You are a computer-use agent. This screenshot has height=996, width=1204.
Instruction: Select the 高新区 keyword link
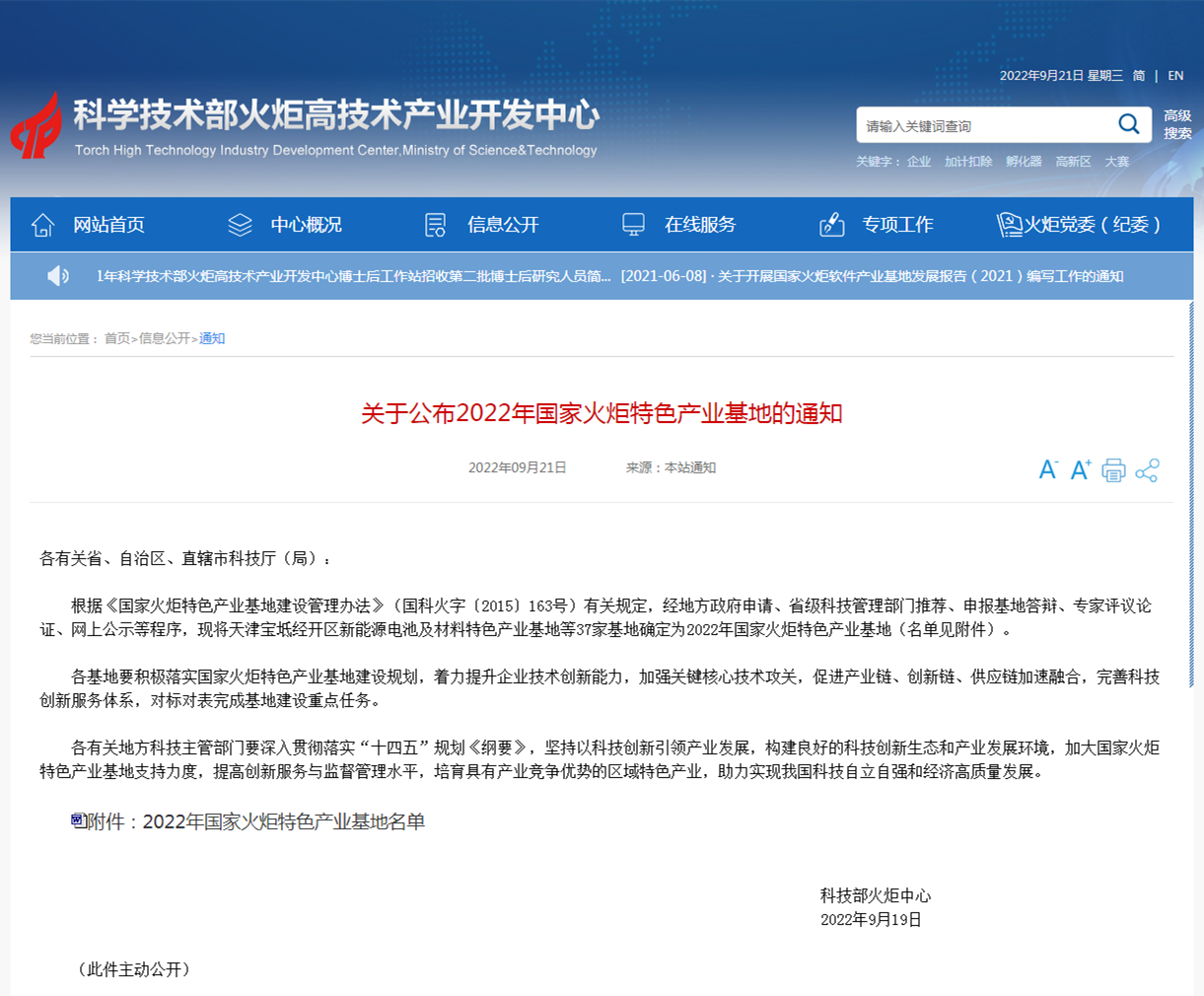pos(1073,162)
